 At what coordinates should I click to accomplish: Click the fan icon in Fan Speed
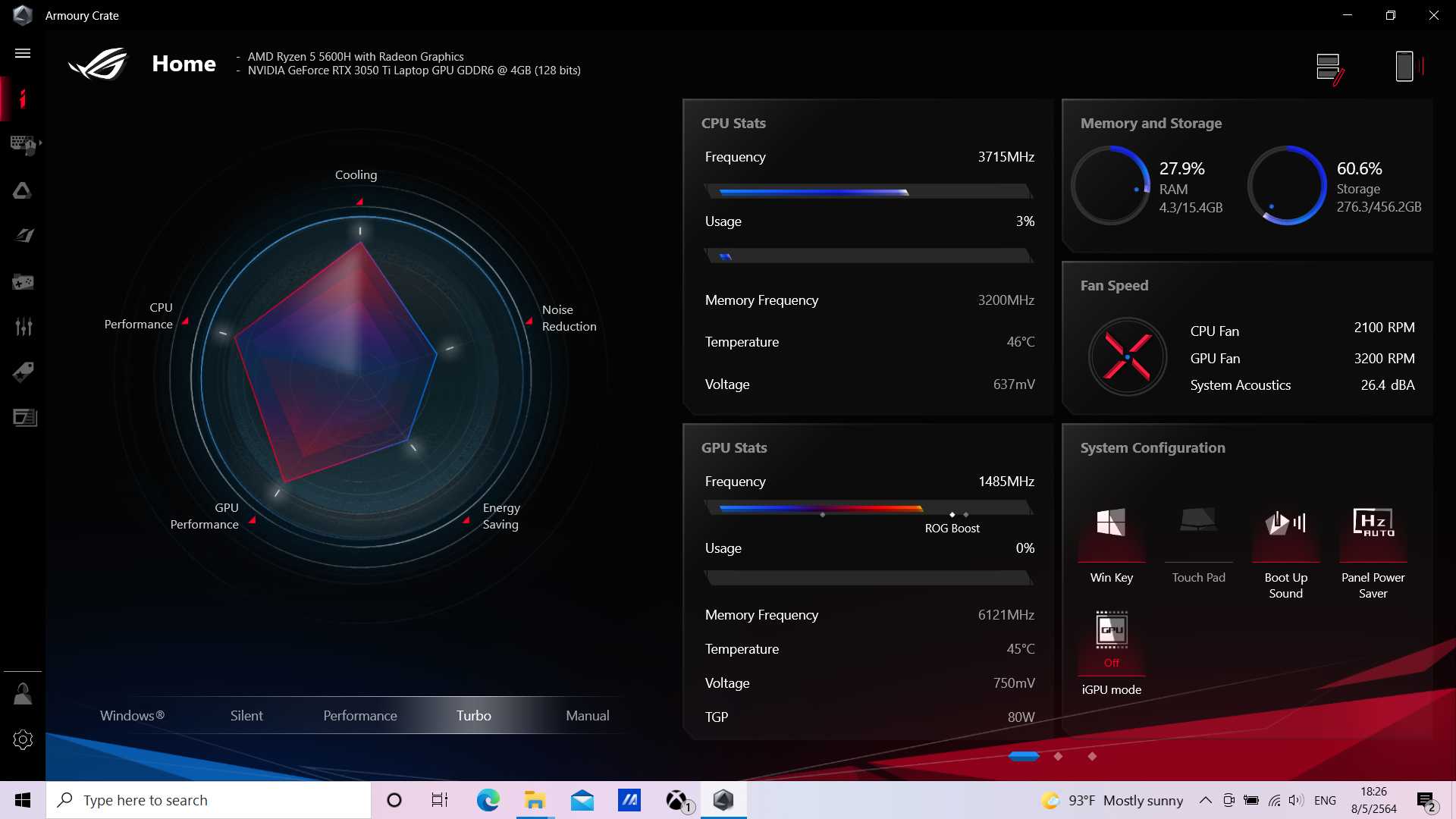(1128, 356)
